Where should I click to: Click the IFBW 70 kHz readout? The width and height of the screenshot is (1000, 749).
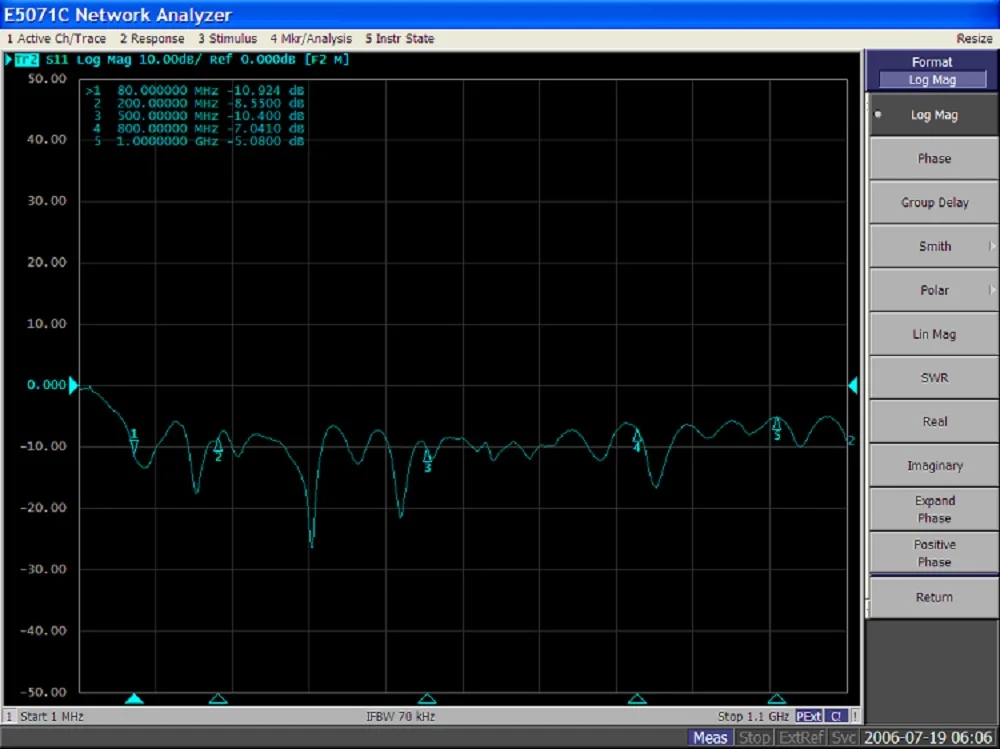coord(401,716)
